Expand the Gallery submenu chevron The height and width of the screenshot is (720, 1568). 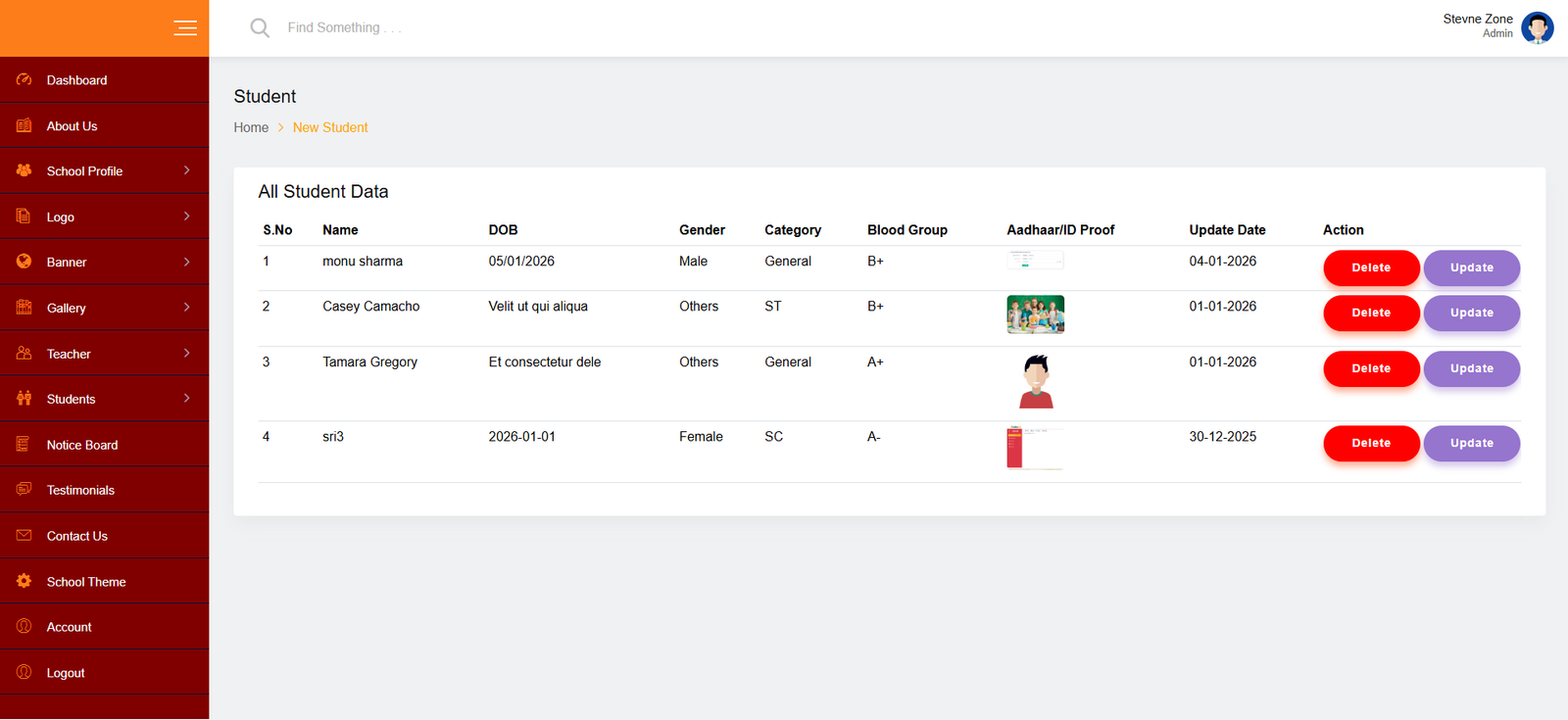click(x=186, y=308)
